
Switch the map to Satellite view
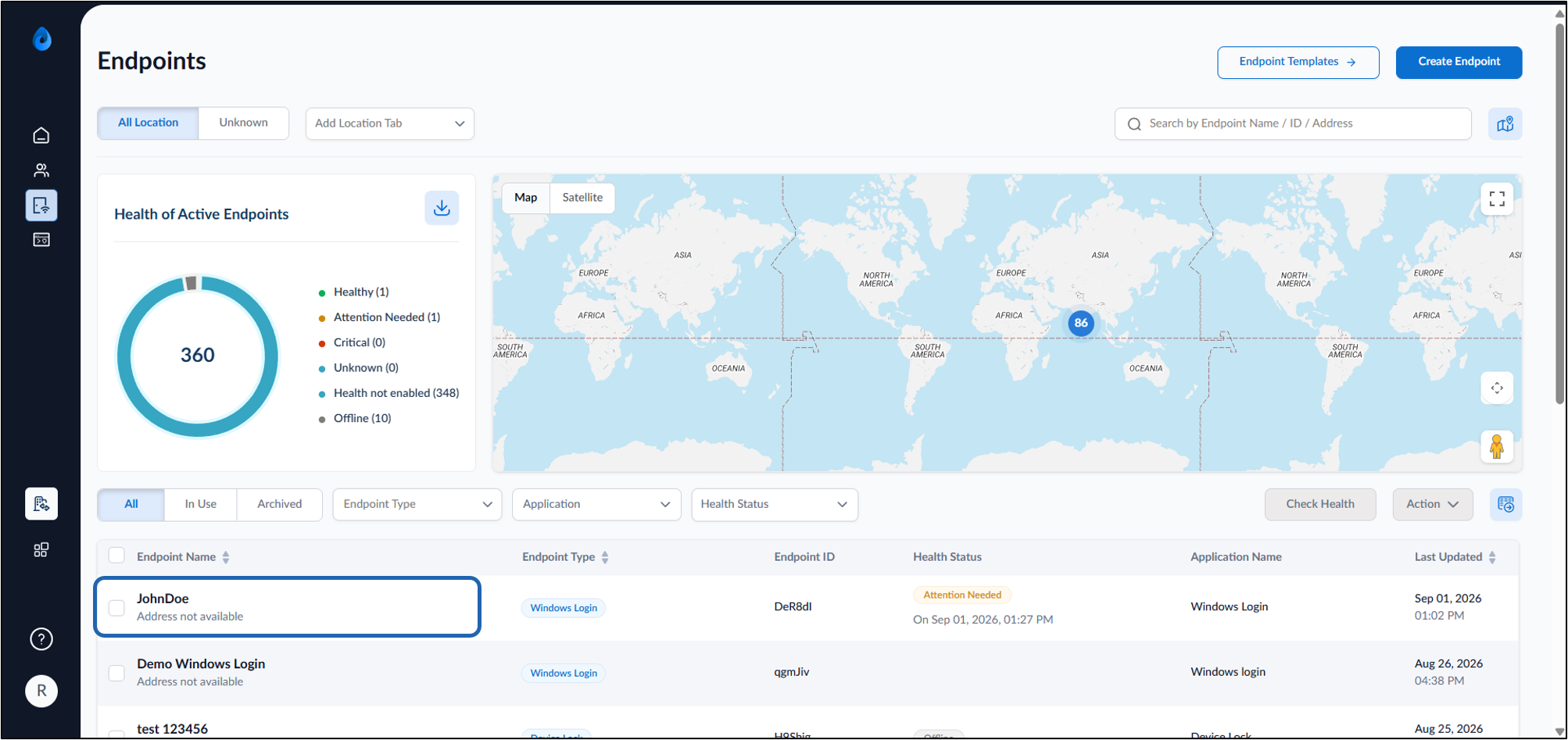click(x=582, y=198)
